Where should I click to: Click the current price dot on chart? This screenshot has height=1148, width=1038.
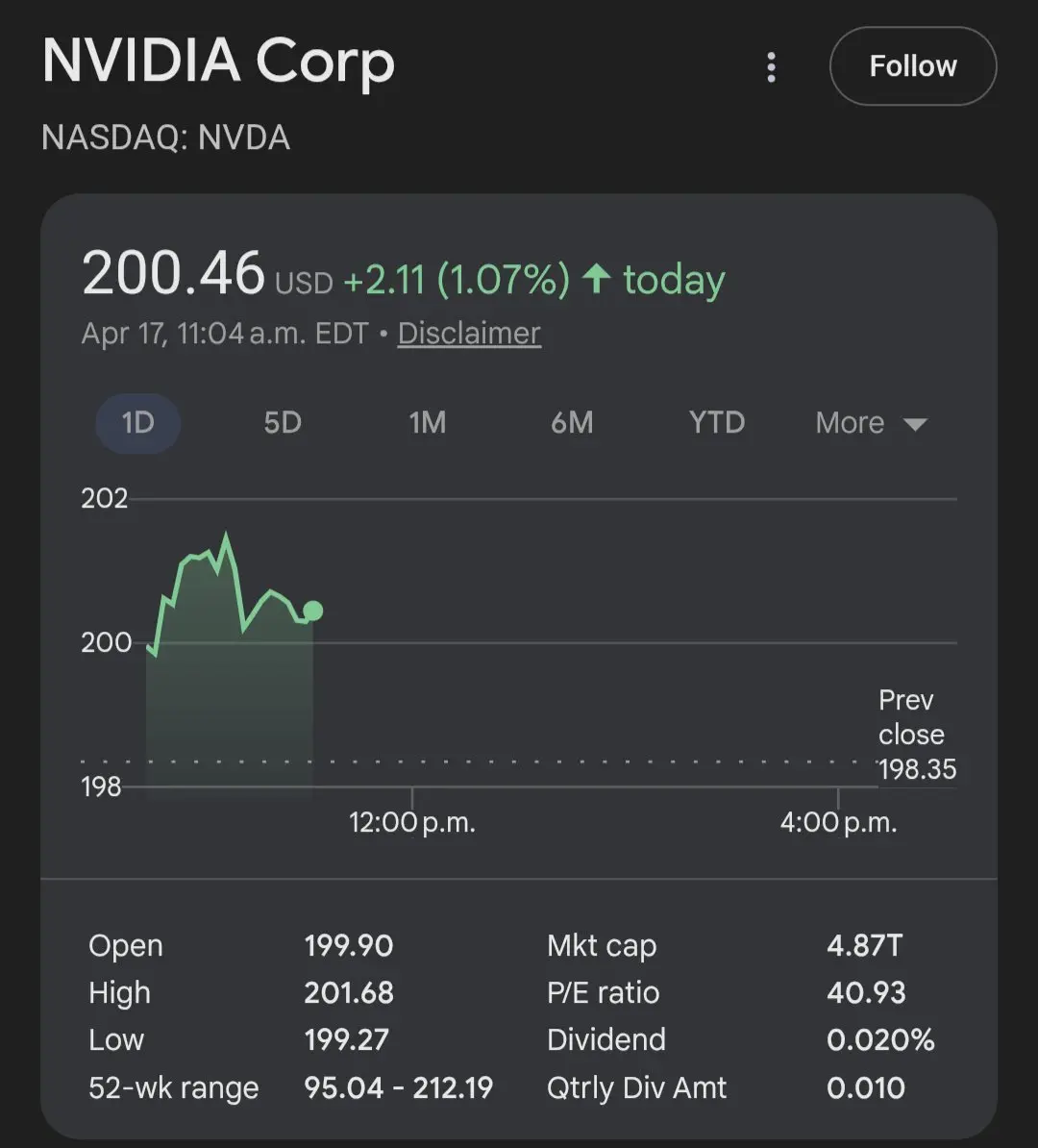click(x=312, y=611)
